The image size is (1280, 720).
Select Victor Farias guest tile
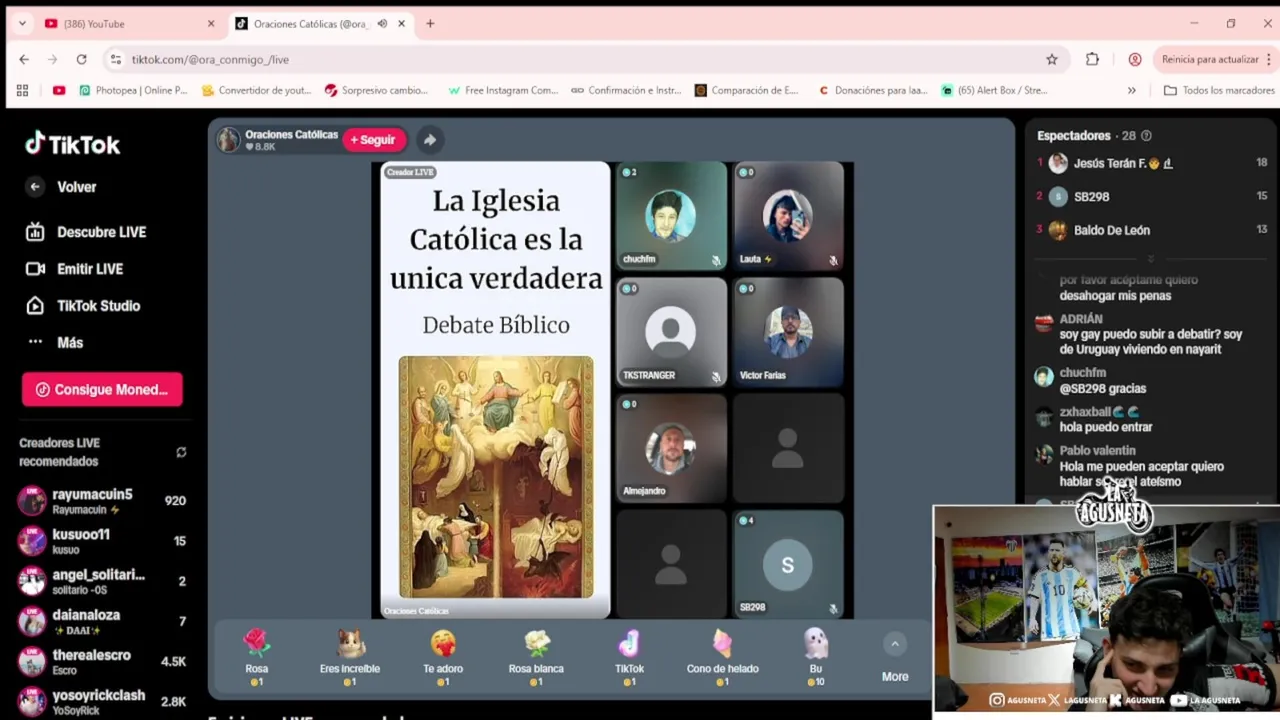coord(788,332)
